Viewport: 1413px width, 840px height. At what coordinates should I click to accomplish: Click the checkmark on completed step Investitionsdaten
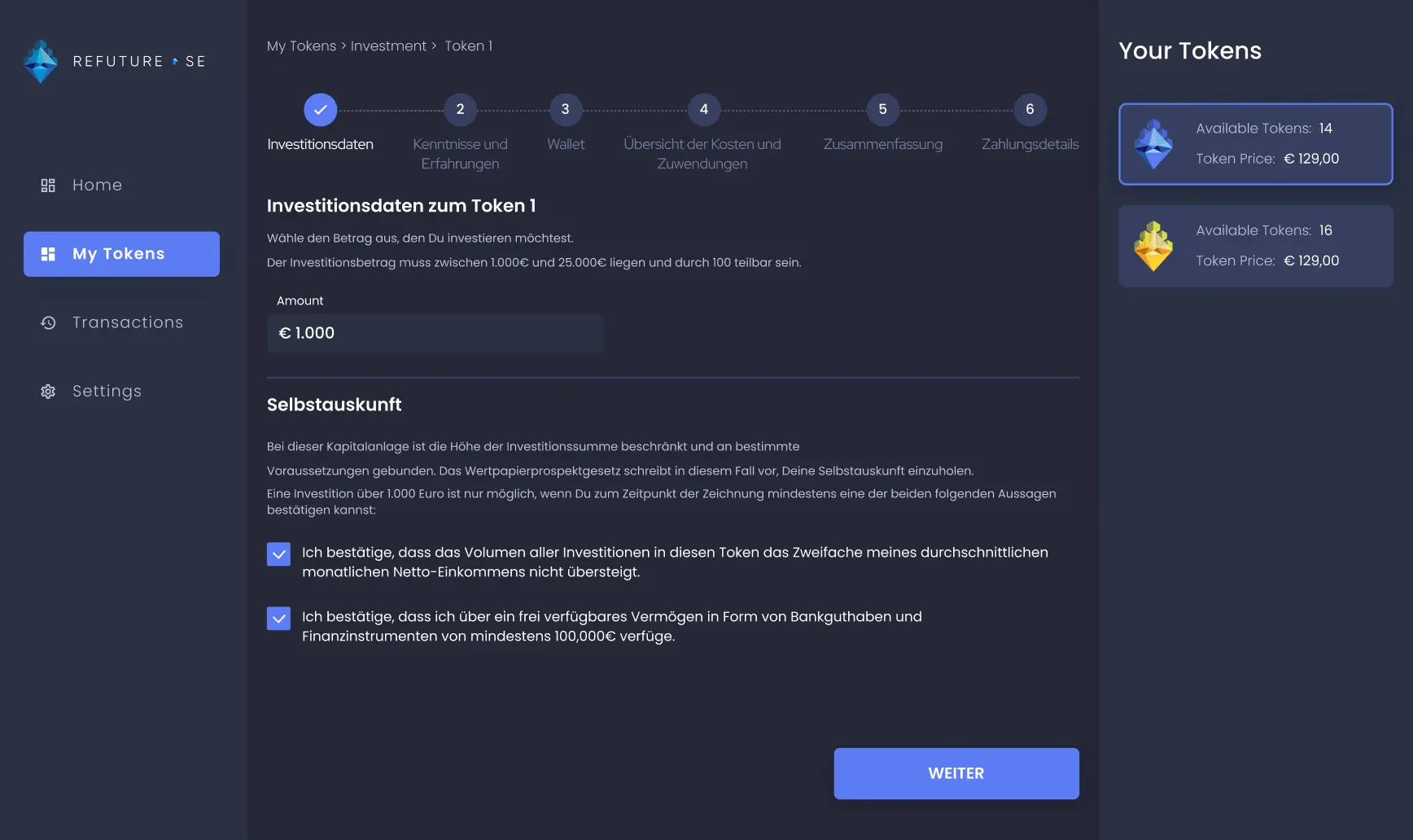coord(320,109)
